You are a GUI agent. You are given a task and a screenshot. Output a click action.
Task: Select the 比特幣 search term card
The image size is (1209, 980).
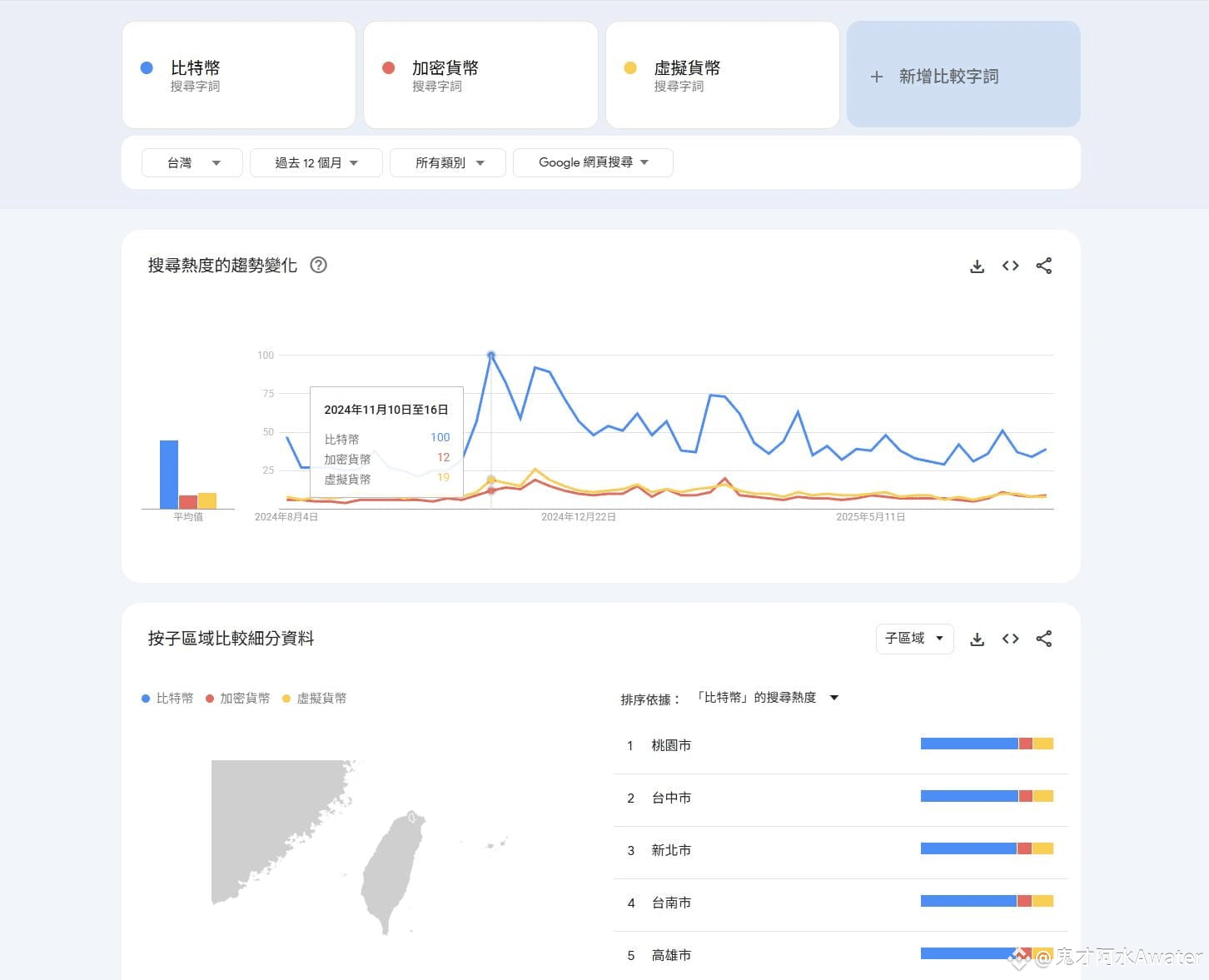point(239,75)
